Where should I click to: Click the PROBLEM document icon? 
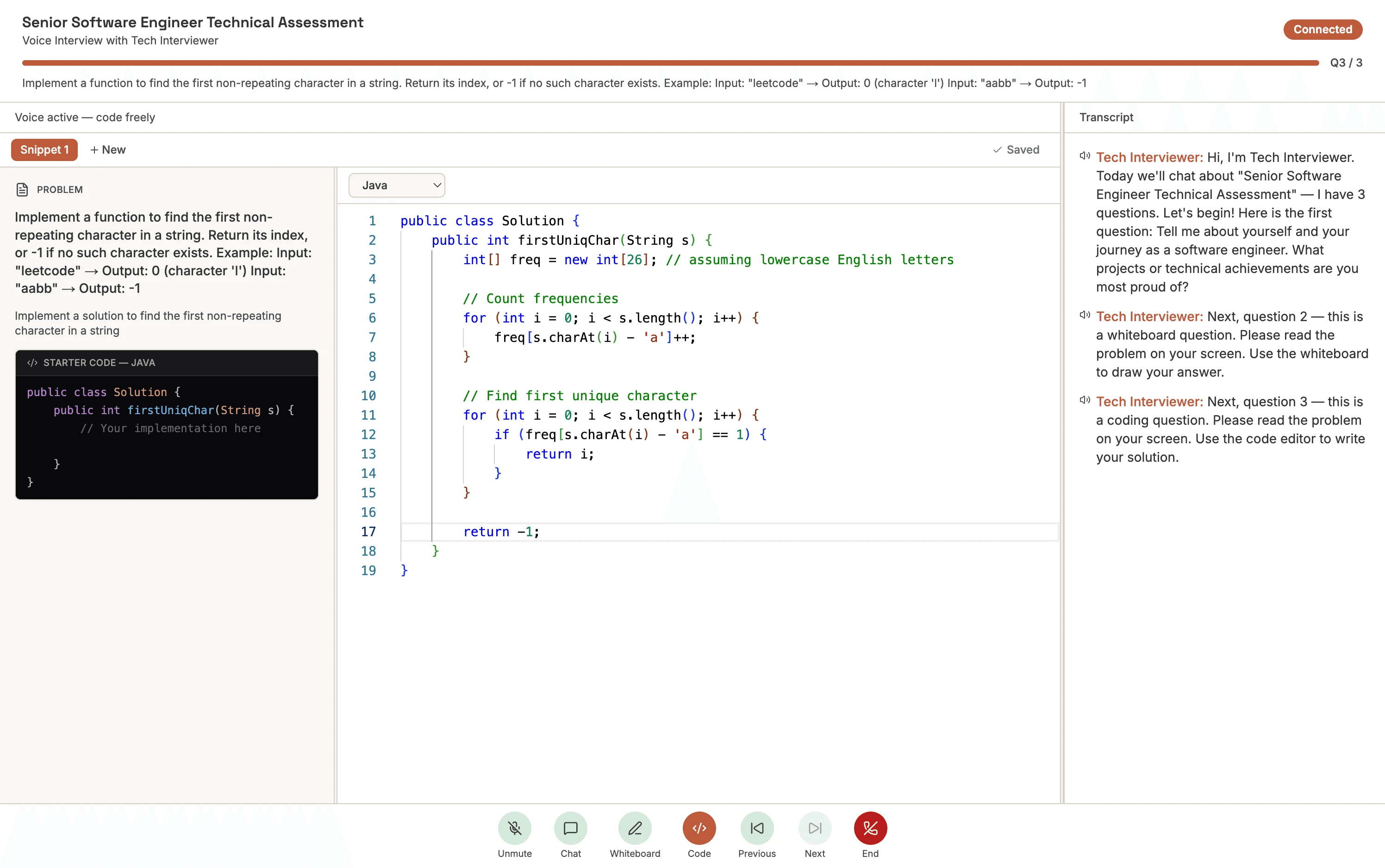tap(22, 189)
